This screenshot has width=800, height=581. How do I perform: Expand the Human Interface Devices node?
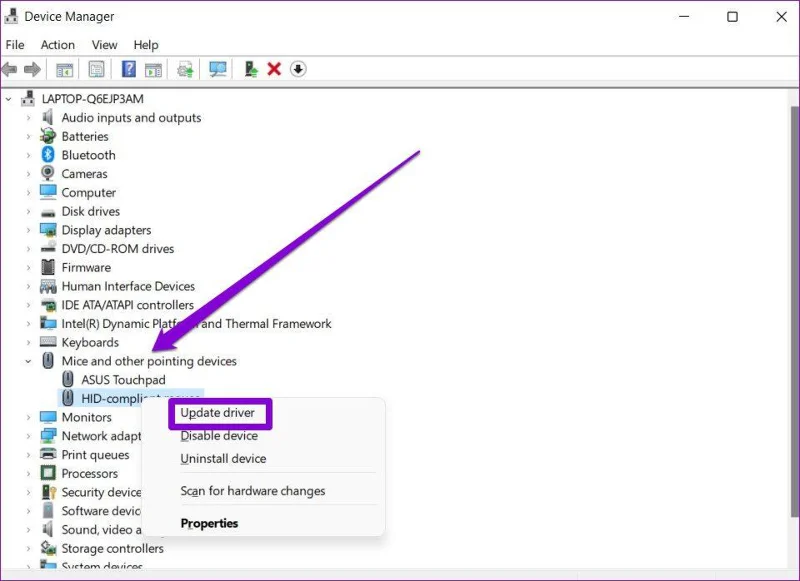click(x=29, y=286)
